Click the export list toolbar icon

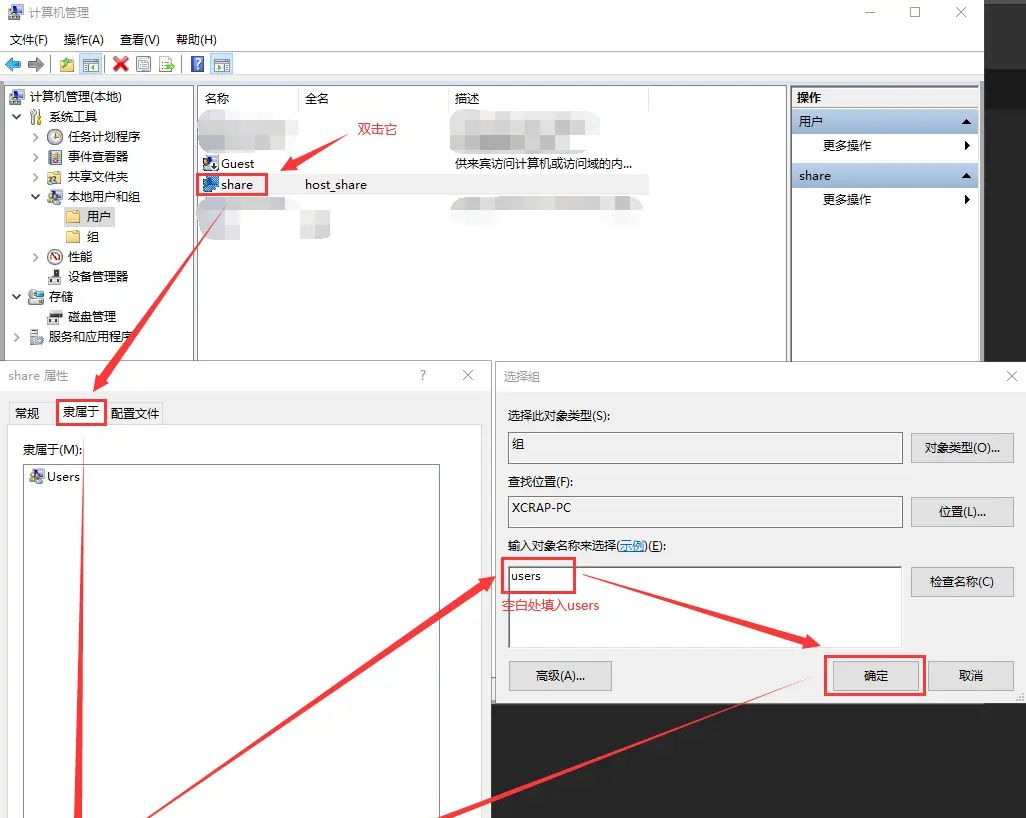(167, 64)
